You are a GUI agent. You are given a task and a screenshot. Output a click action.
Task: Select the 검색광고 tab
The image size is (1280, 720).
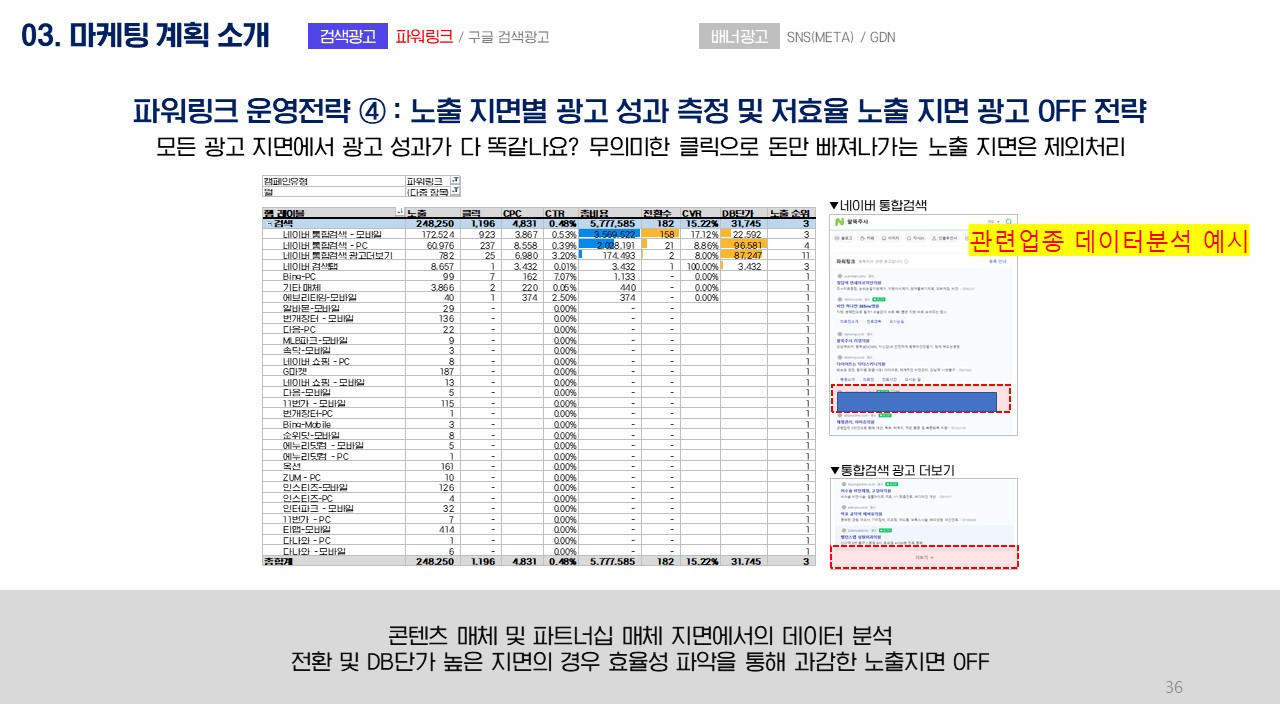point(347,37)
